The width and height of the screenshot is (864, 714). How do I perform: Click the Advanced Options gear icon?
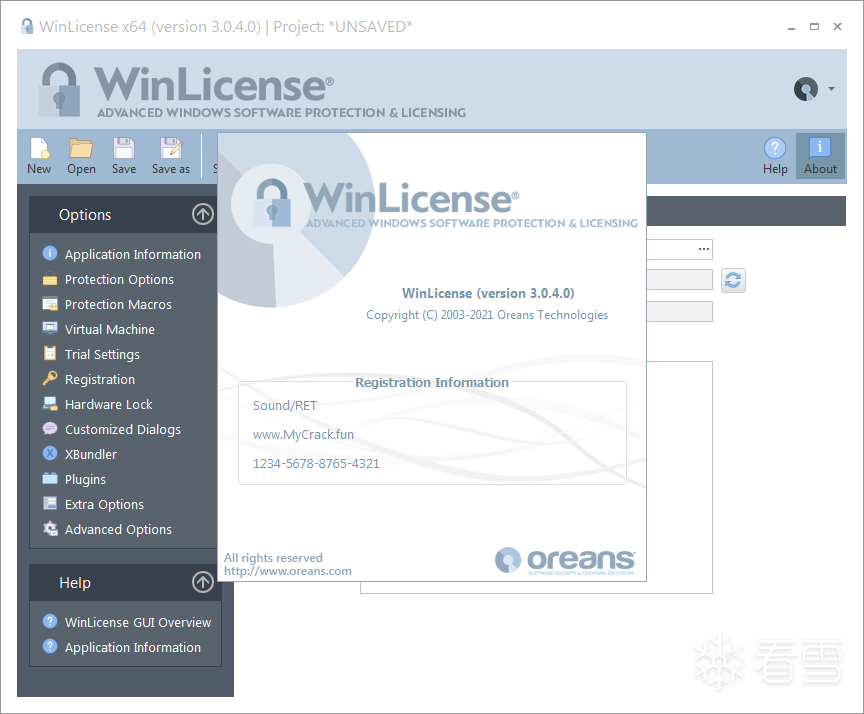[50, 528]
